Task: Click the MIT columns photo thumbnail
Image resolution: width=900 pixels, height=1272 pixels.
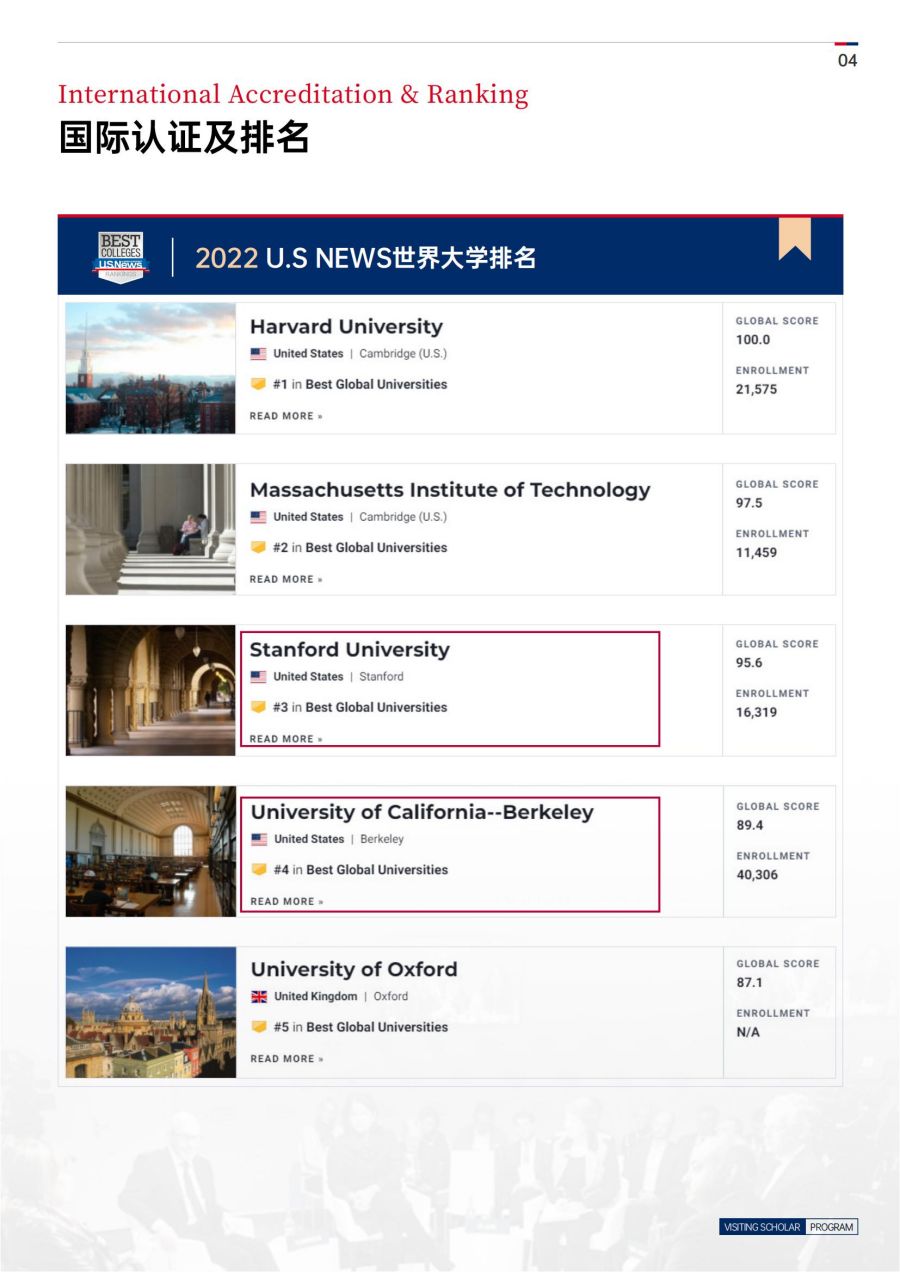Action: (x=151, y=529)
